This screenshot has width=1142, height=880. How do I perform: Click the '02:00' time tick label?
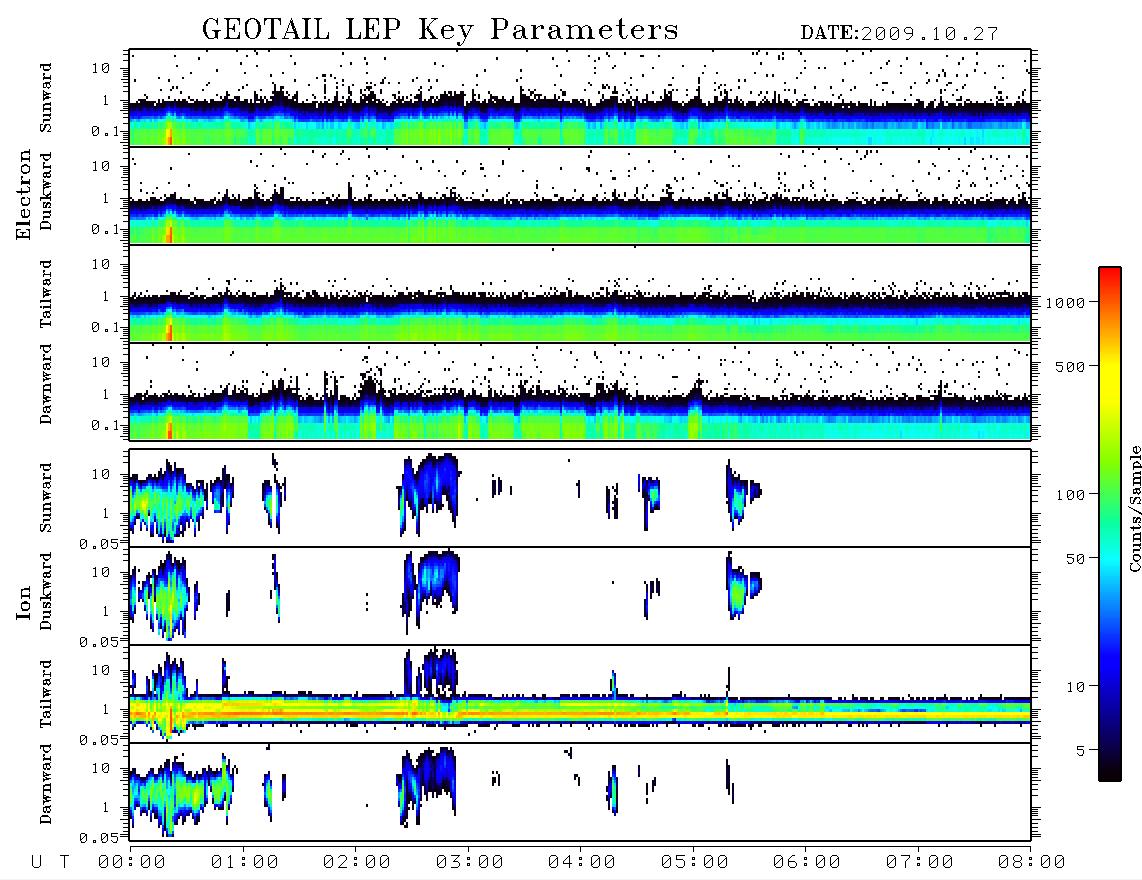(x=357, y=863)
